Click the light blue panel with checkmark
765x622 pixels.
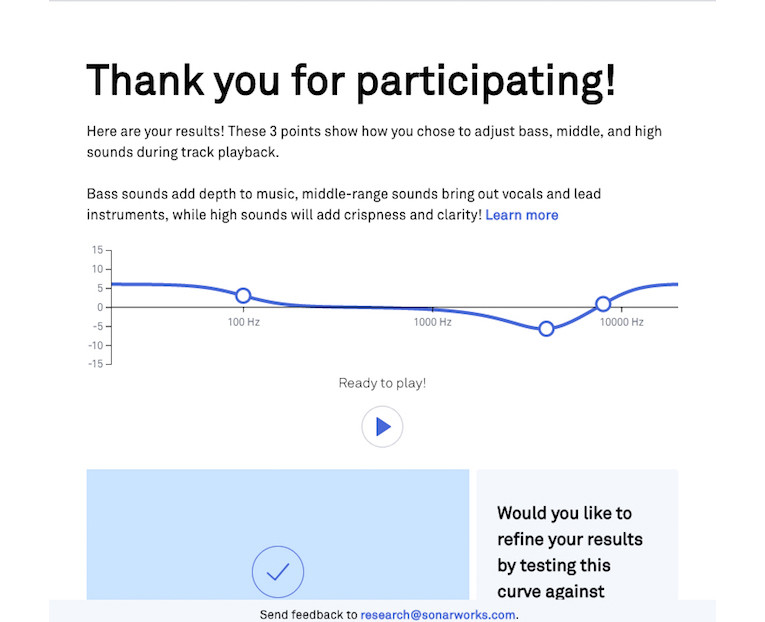(x=278, y=535)
